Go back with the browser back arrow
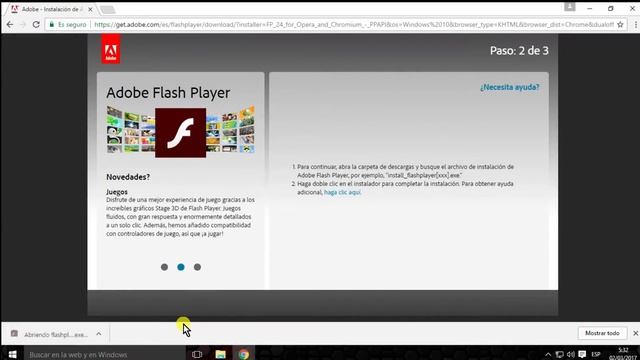640x360 pixels. pos(10,24)
